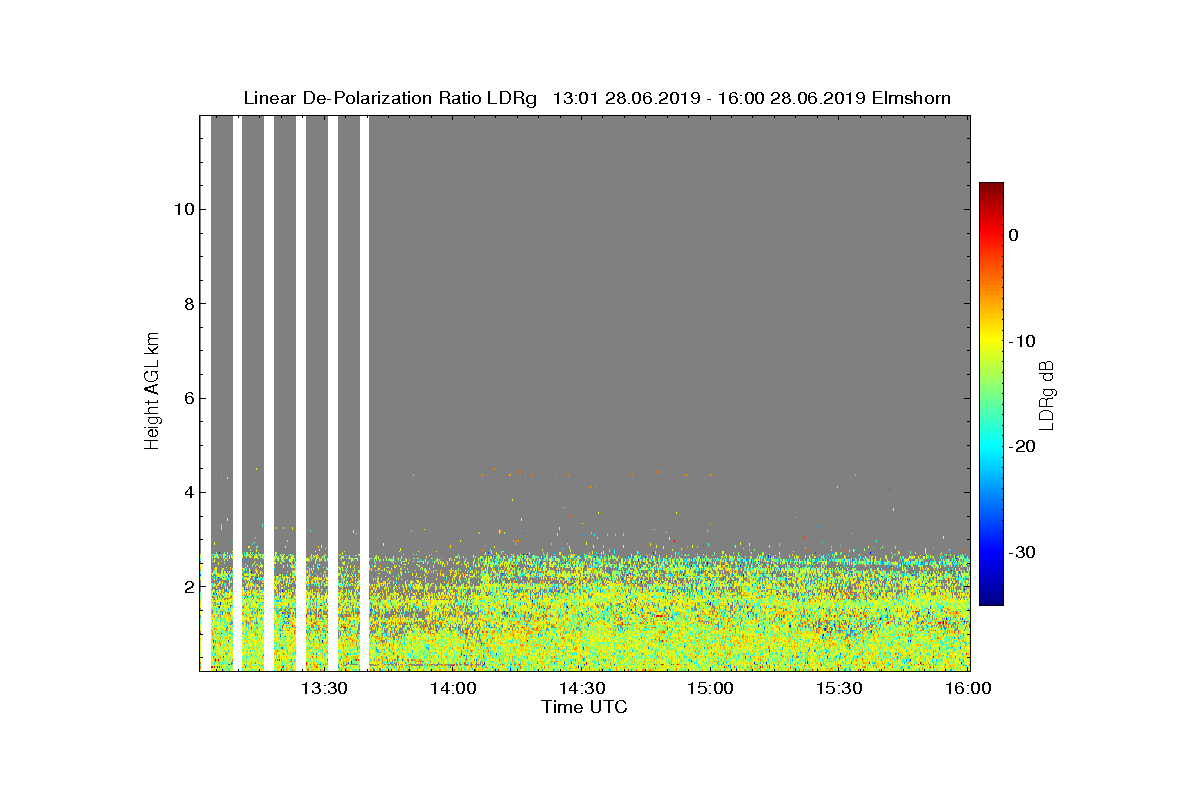Click the colorbar label '-30'

1021,552
